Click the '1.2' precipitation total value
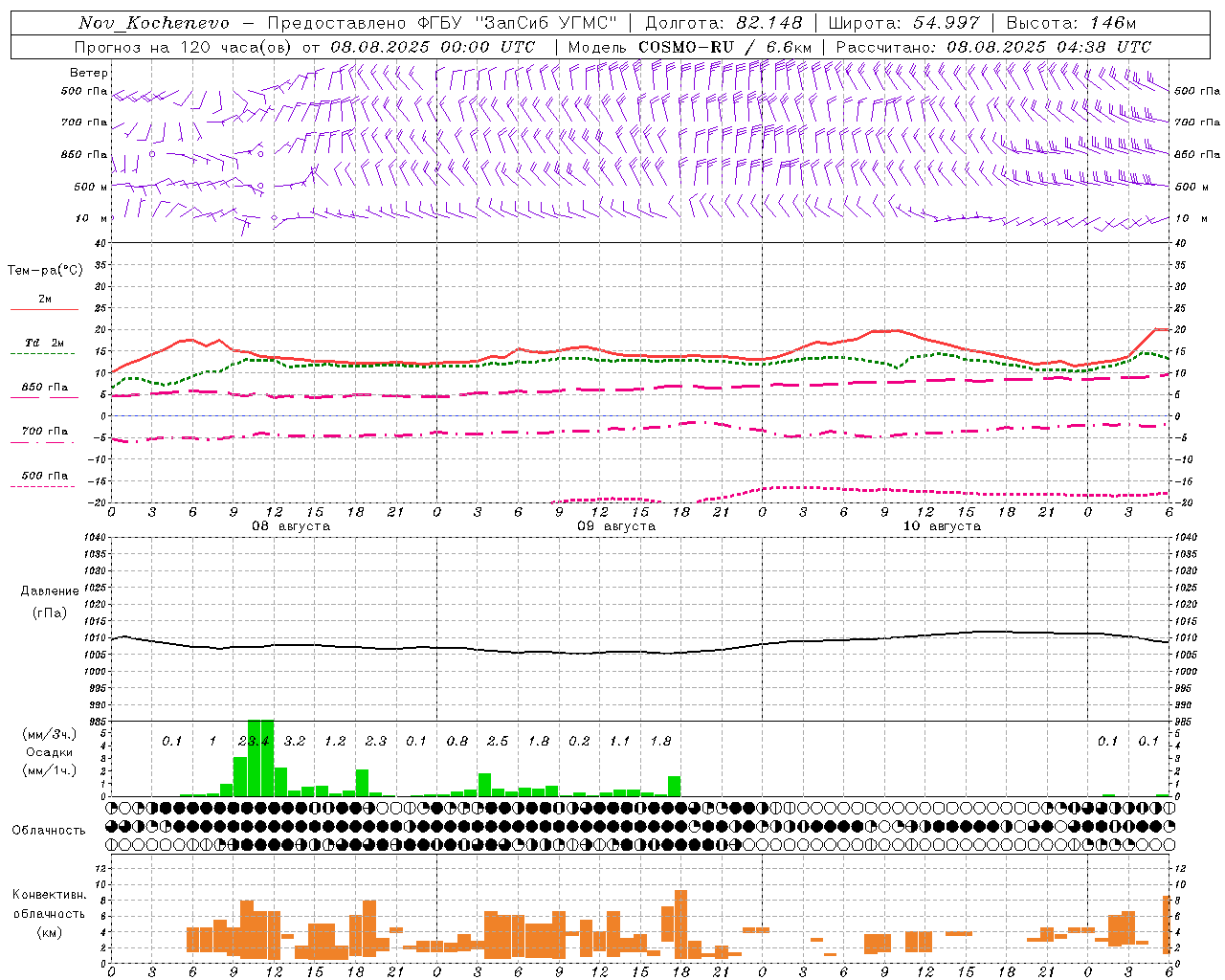Screen dimensions: 1225x980 (x=335, y=742)
